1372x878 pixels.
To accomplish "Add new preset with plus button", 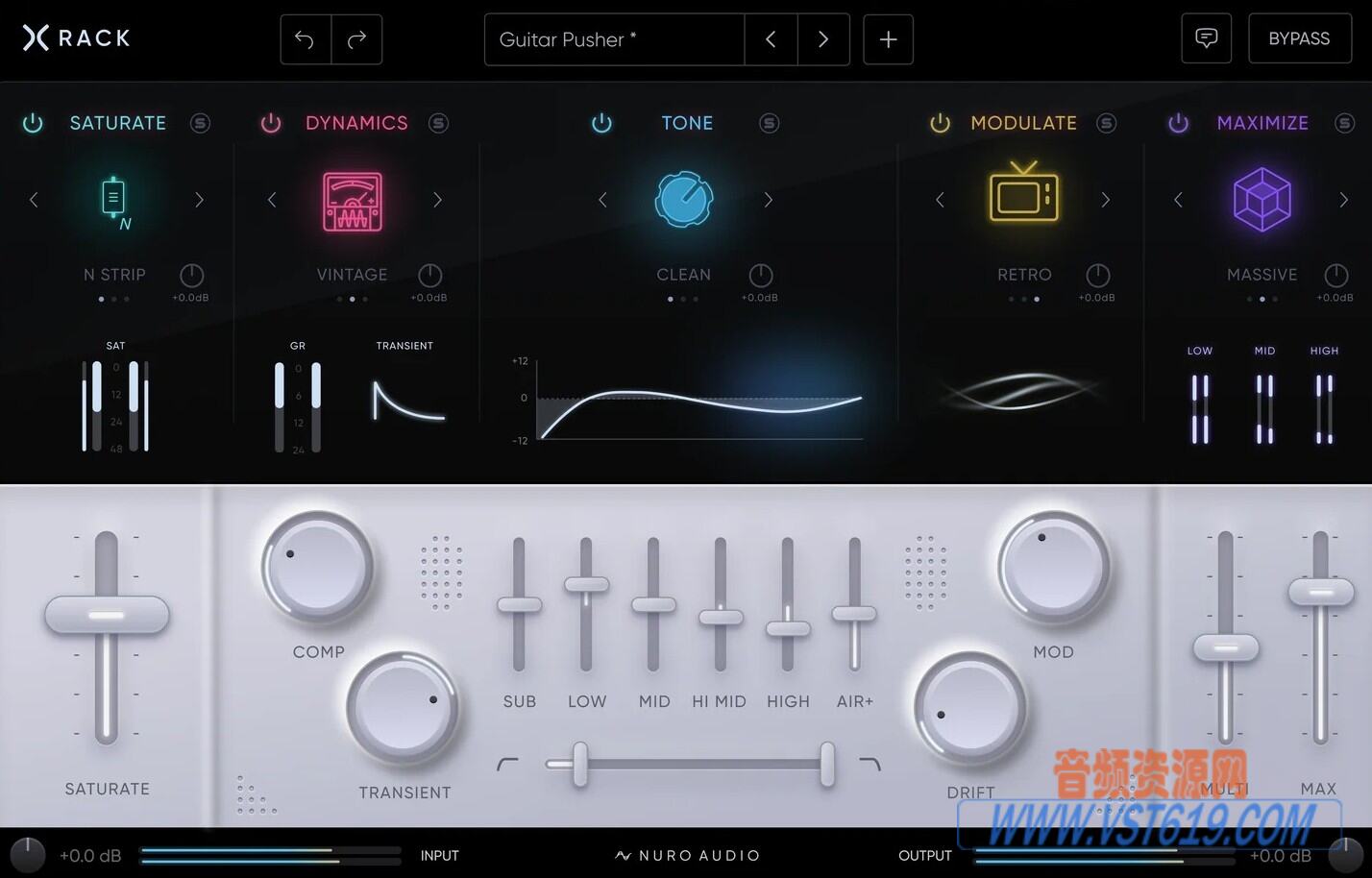I will (887, 39).
